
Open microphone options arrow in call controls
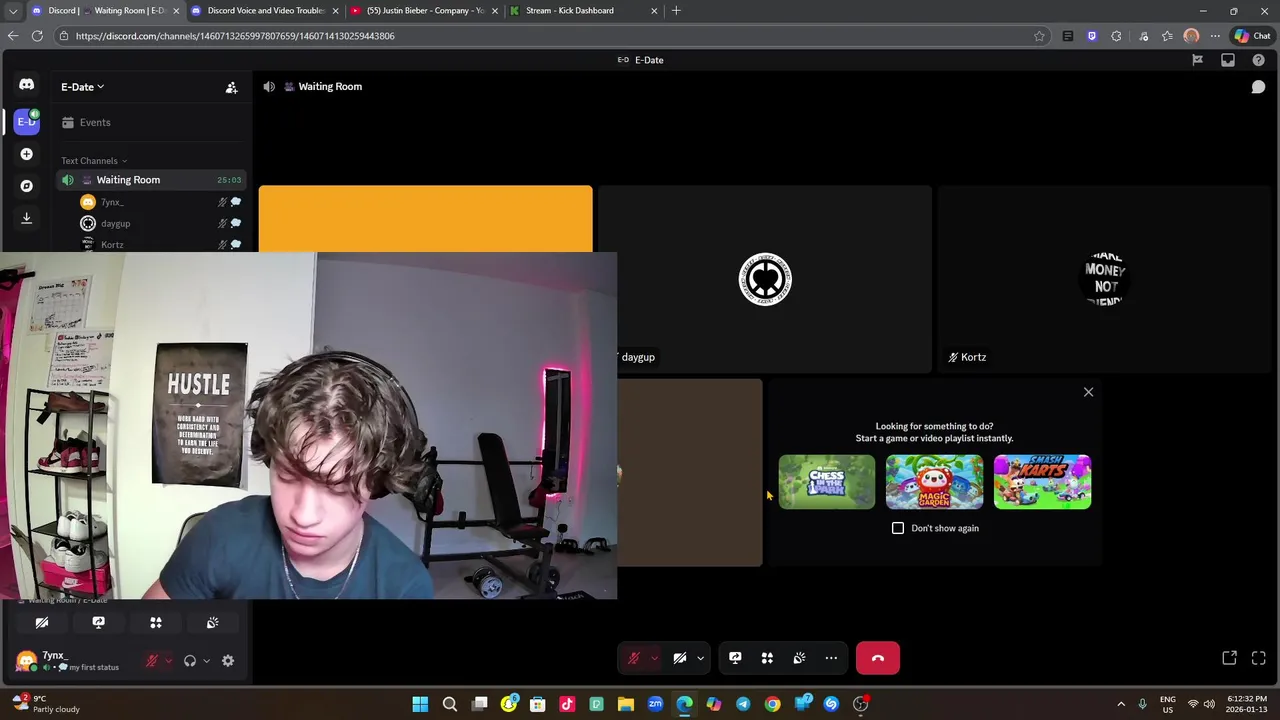click(x=654, y=658)
